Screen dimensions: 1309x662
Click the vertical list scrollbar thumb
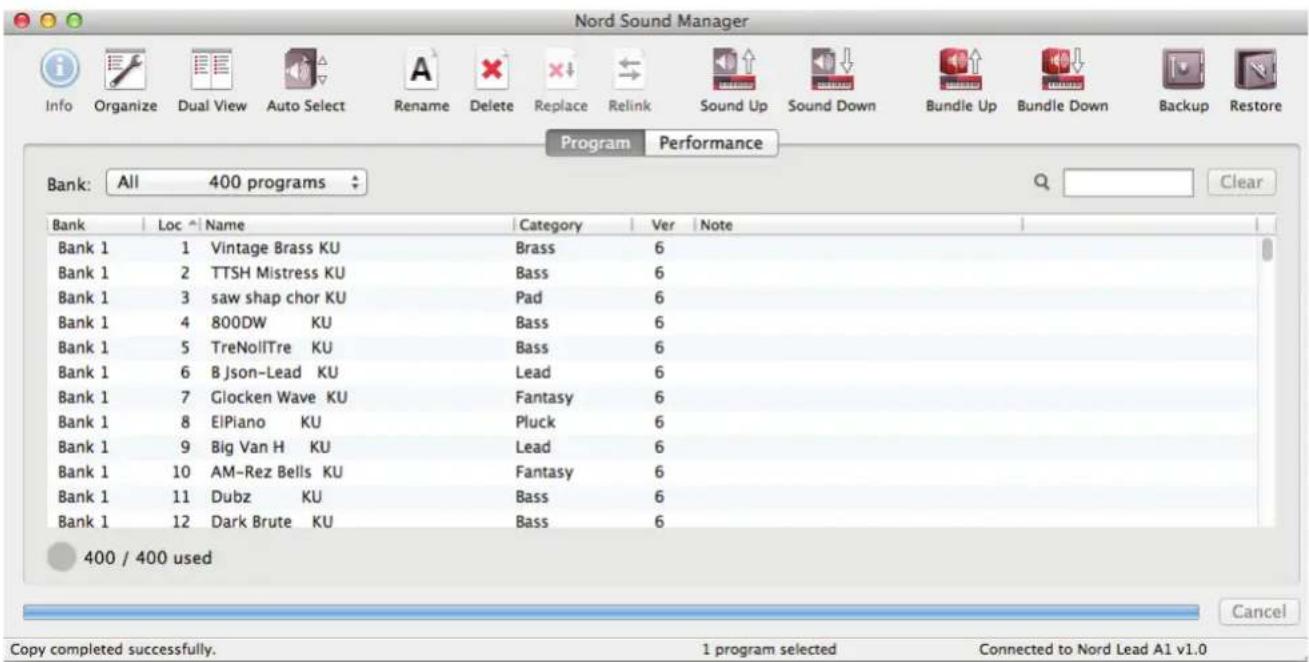tap(1267, 249)
